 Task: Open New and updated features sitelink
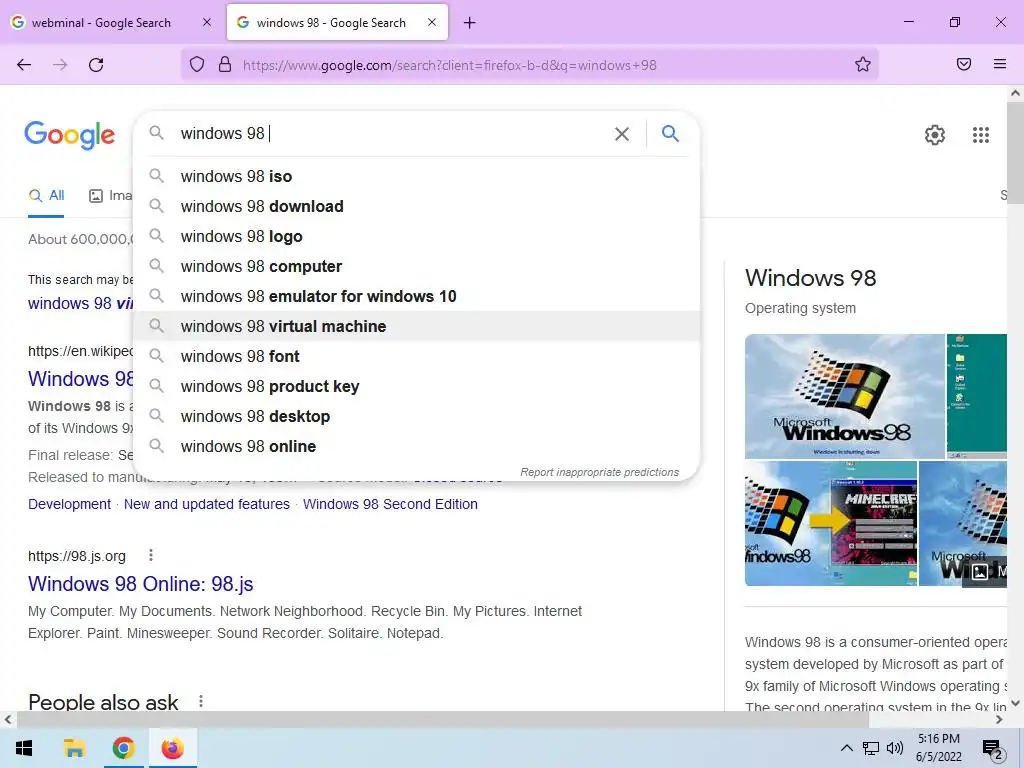click(206, 504)
